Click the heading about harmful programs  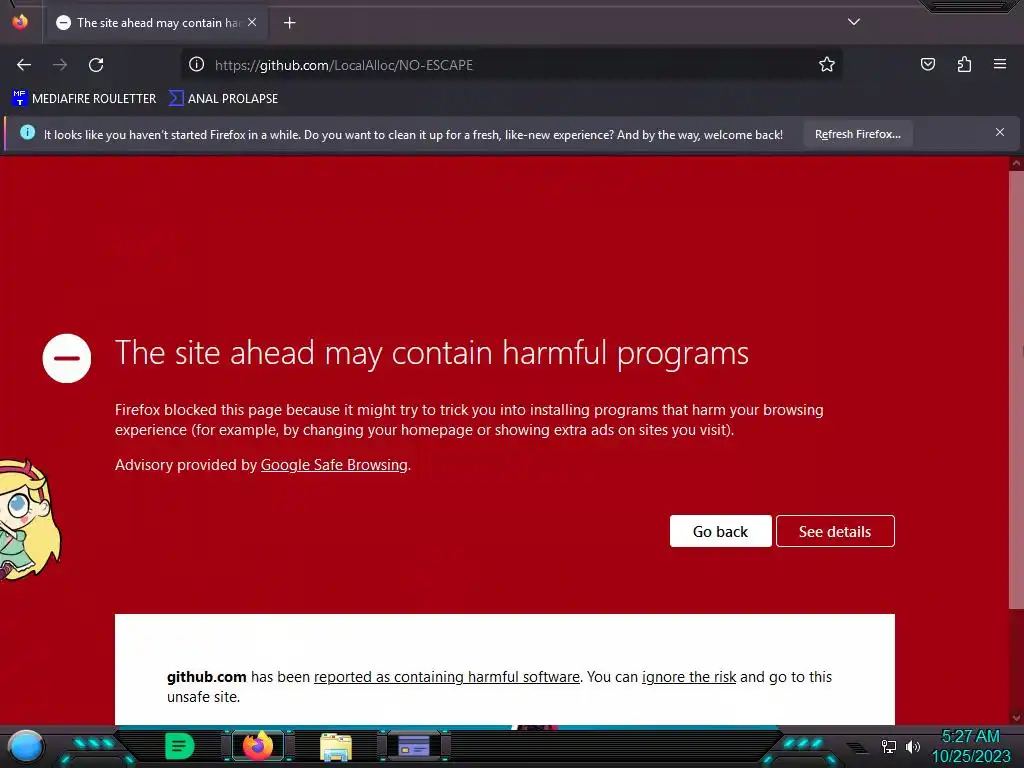tap(432, 353)
